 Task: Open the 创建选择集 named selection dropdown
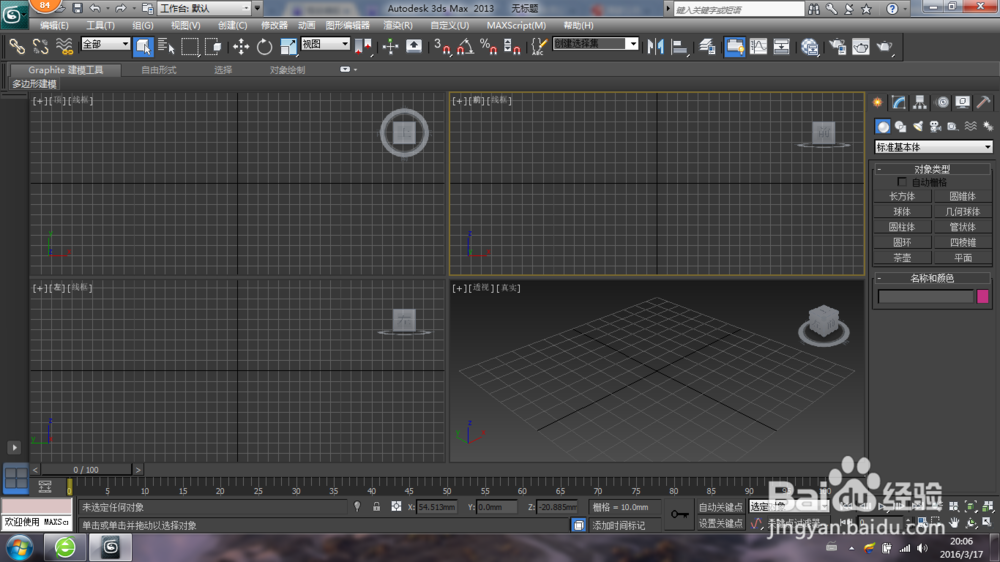596,43
